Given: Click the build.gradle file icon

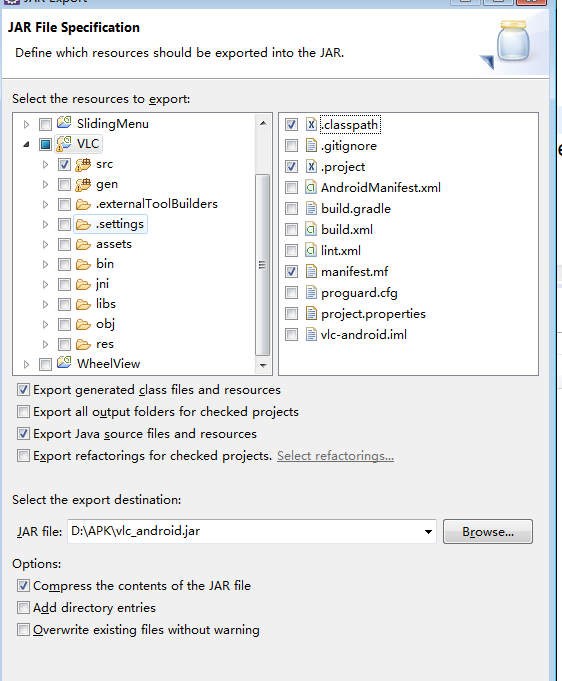Looking at the screenshot, I should coord(311,208).
